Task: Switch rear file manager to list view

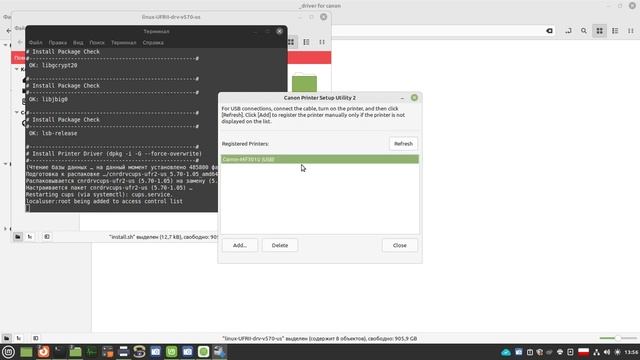Action: (x=615, y=31)
